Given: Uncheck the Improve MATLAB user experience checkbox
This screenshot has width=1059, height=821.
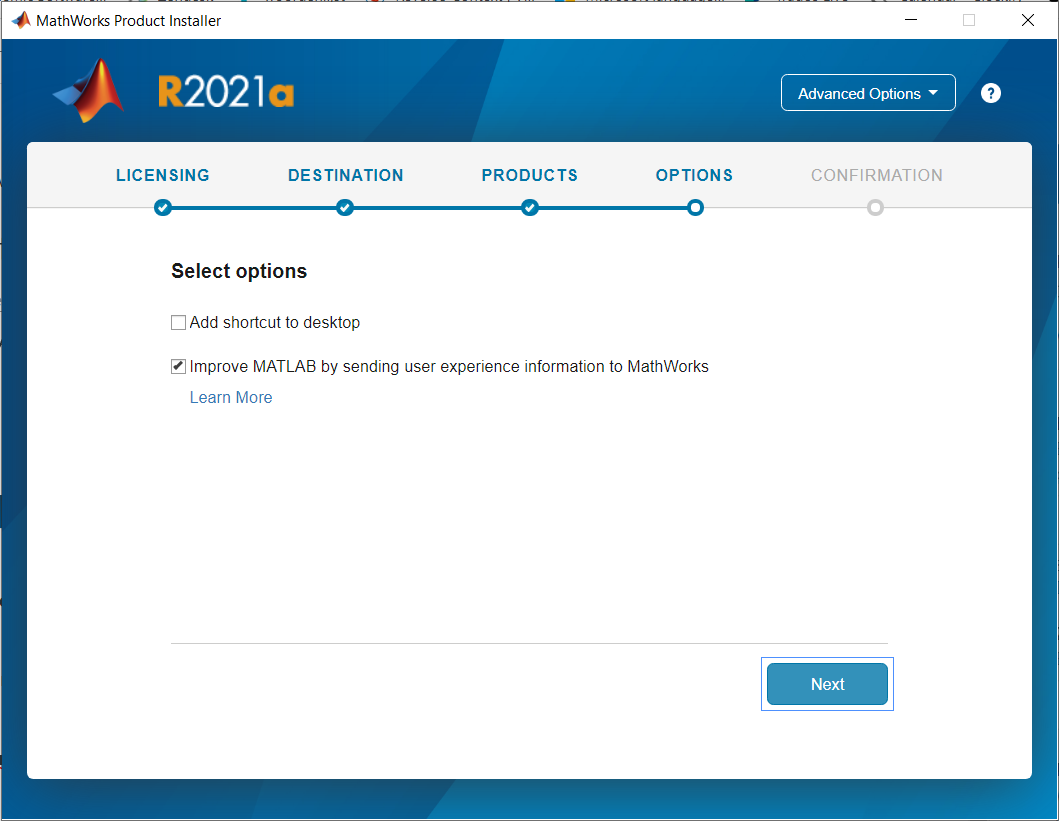Looking at the screenshot, I should point(178,367).
